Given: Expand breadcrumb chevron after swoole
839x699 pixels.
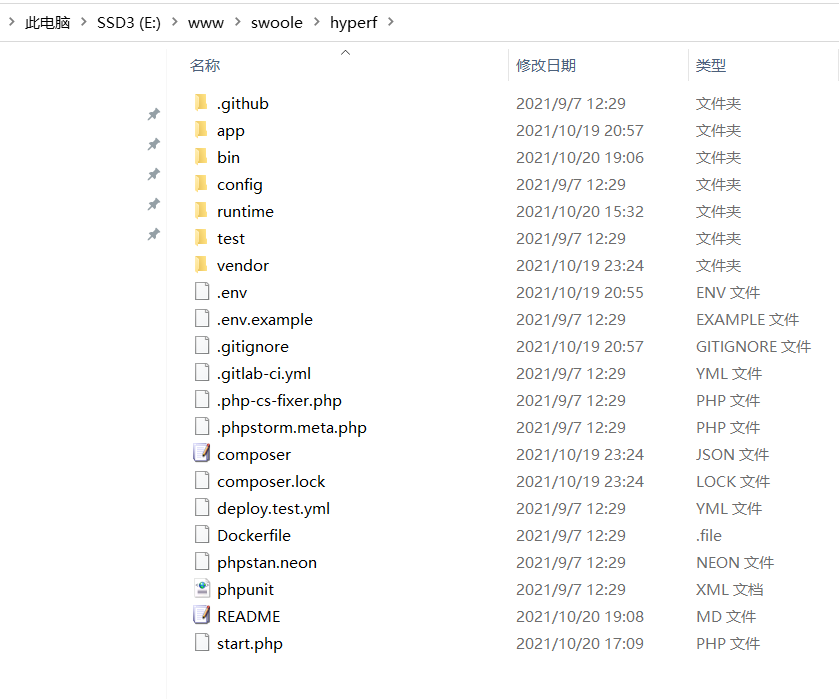Looking at the screenshot, I should tap(316, 22).
